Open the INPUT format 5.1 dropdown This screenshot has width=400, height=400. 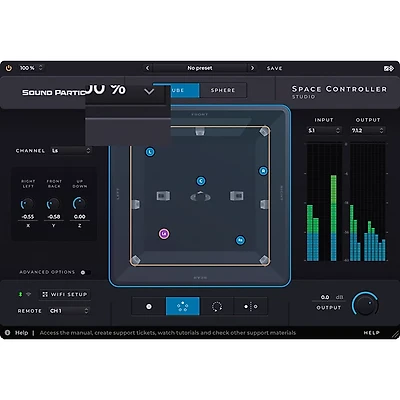[324, 130]
